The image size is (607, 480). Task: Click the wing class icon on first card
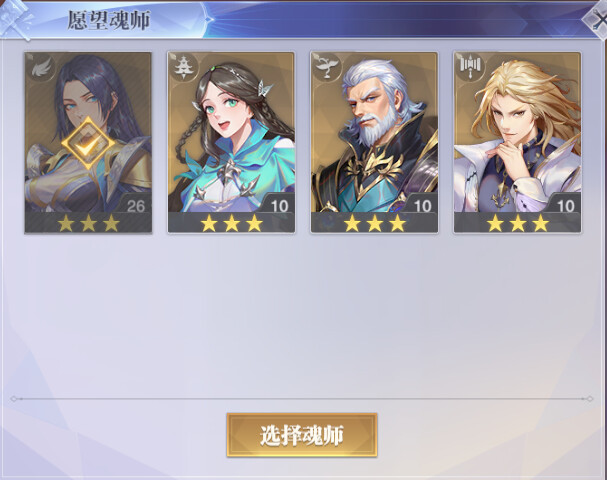(x=41, y=68)
